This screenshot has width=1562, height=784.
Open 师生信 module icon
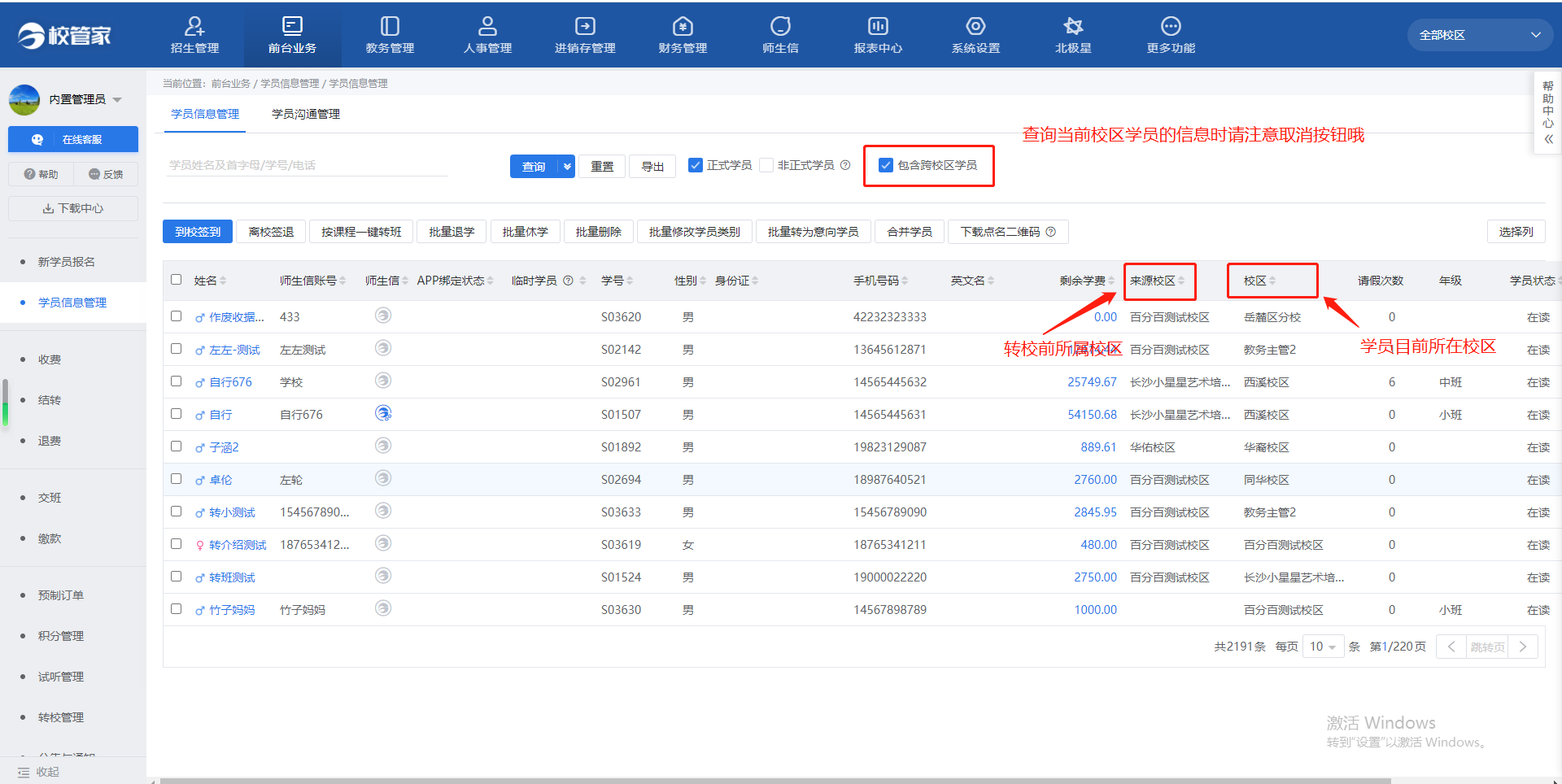780,26
